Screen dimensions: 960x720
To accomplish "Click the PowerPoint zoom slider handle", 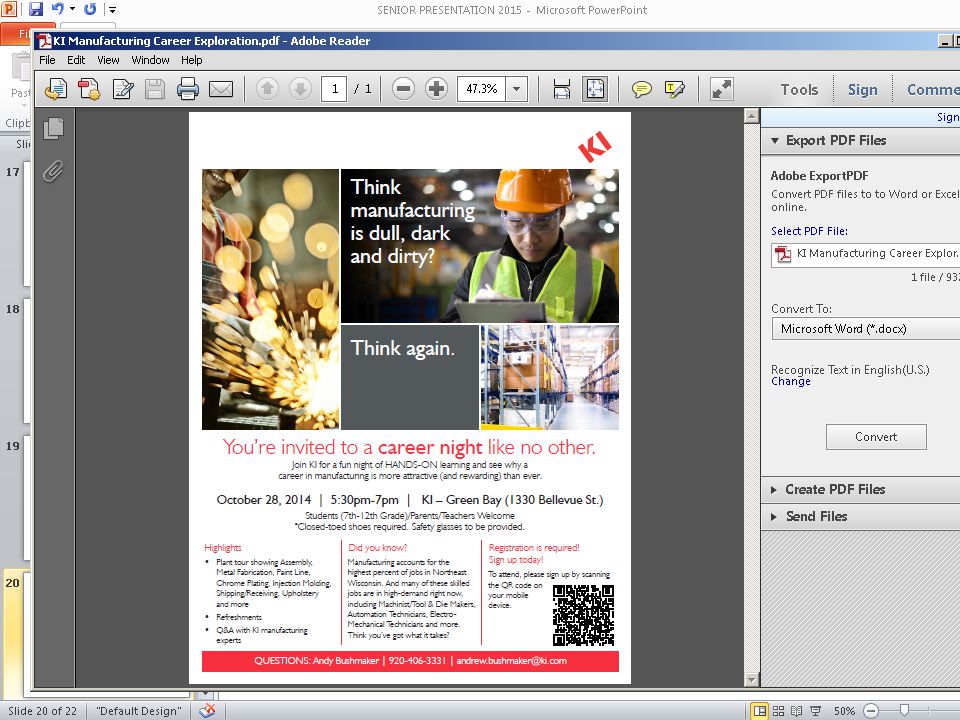I will [x=904, y=710].
